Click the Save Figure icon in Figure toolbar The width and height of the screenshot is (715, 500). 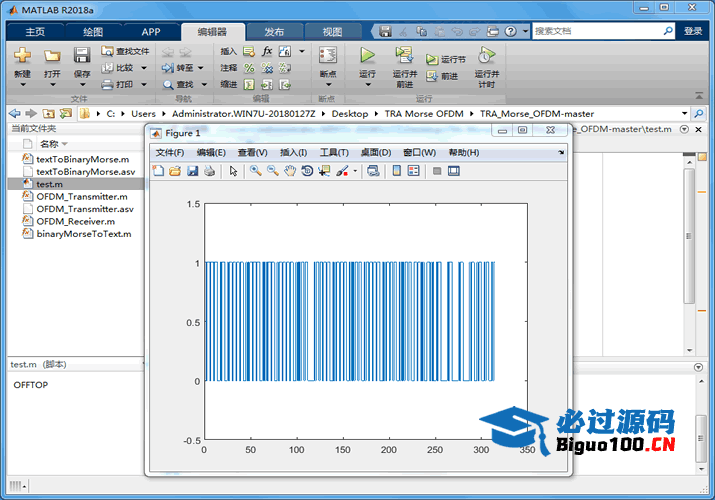[192, 171]
